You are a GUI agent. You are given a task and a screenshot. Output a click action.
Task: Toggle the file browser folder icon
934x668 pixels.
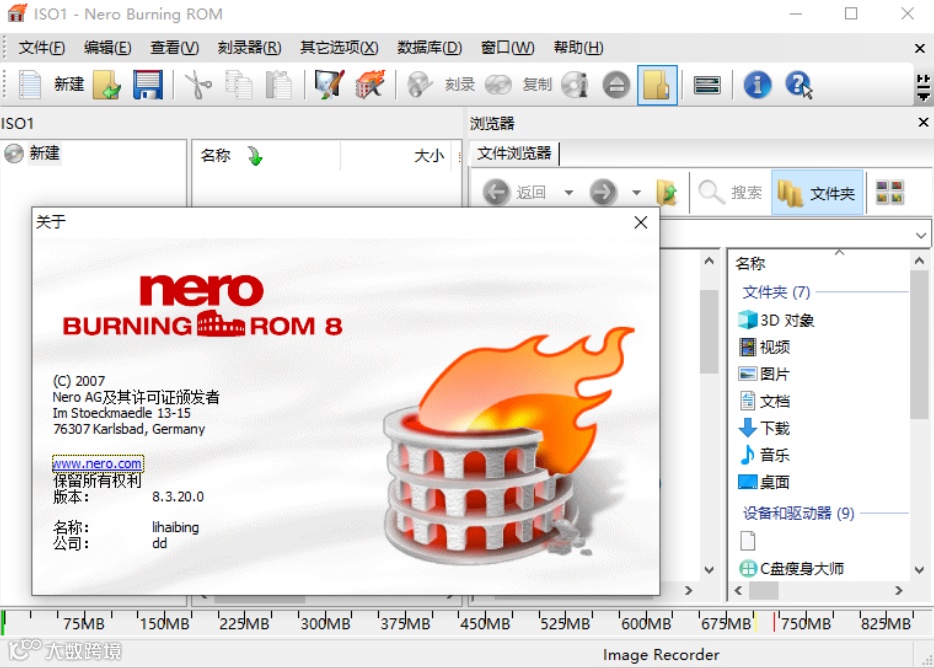657,85
